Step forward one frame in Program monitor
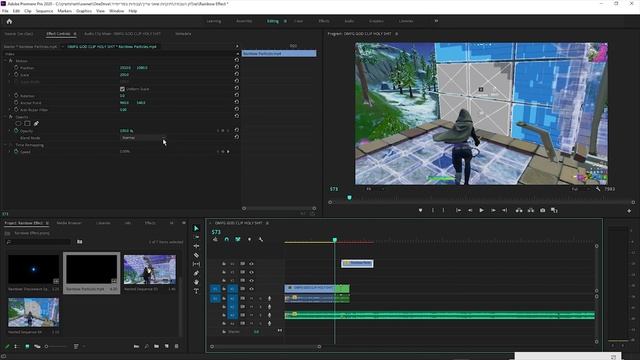The image size is (640, 360). tap(493, 210)
